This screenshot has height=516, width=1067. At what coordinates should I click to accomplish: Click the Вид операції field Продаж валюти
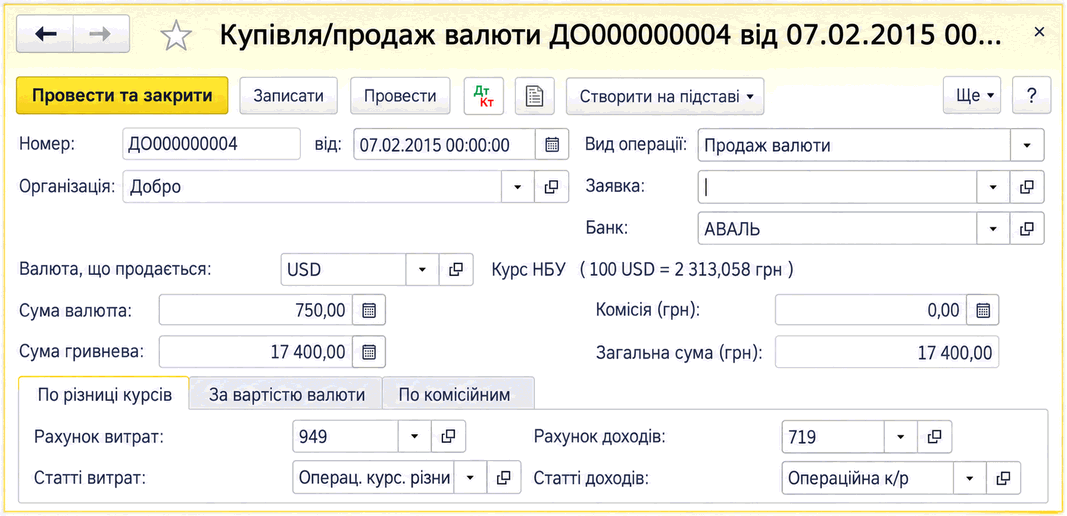(x=855, y=145)
